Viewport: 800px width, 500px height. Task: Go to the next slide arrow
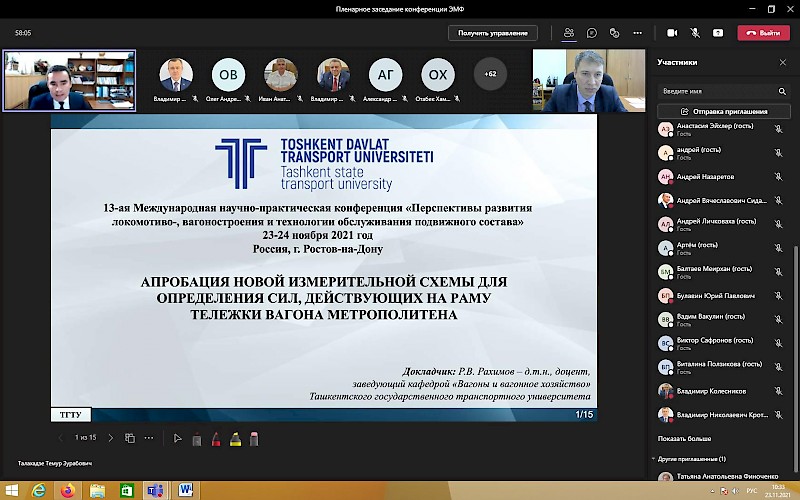tap(110, 438)
